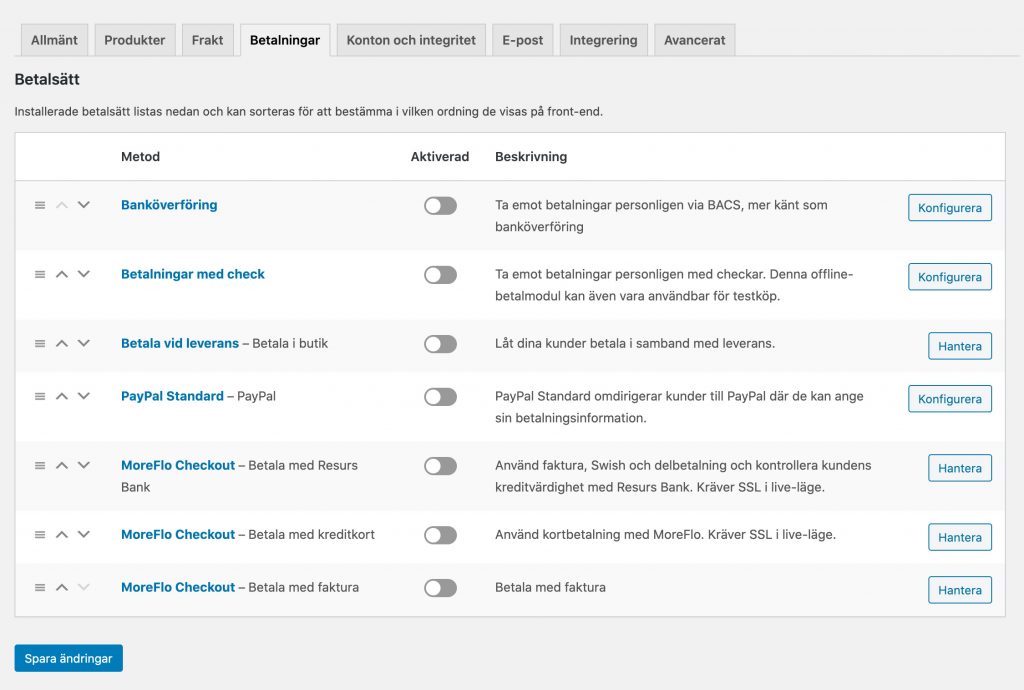Click Konfigurera for PayPal Standard
This screenshot has height=690, width=1024.
click(x=950, y=399)
